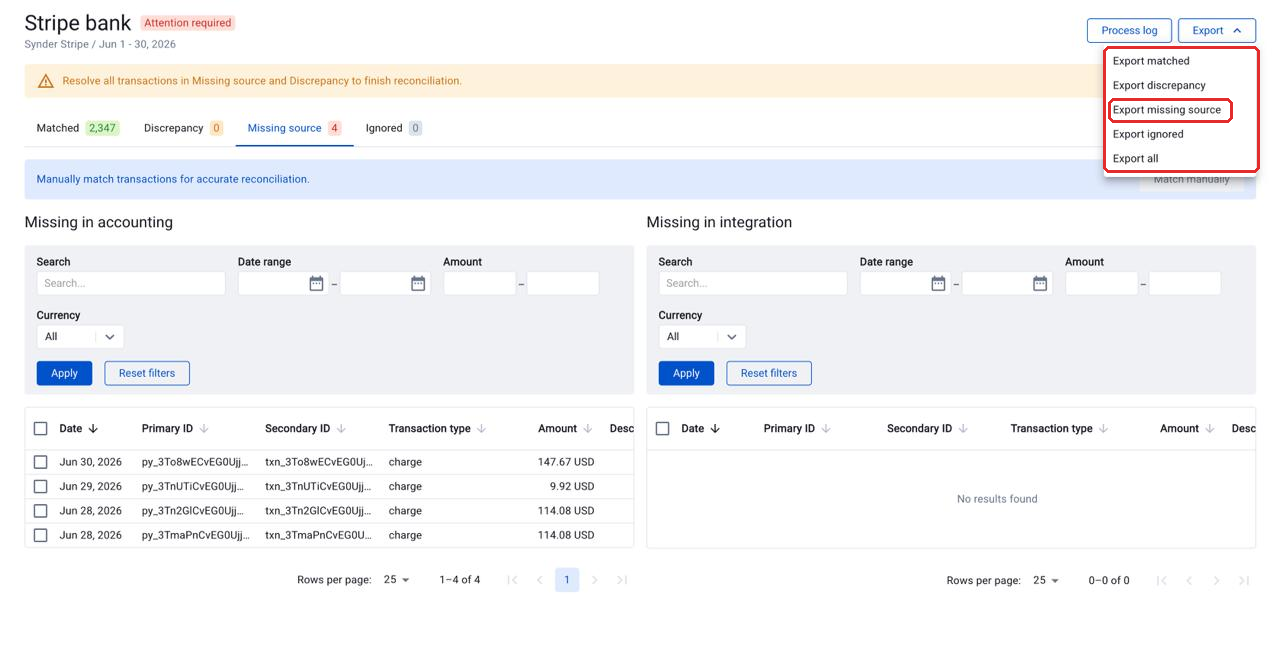Sort integration table by Primary ID arrow

click(x=826, y=429)
